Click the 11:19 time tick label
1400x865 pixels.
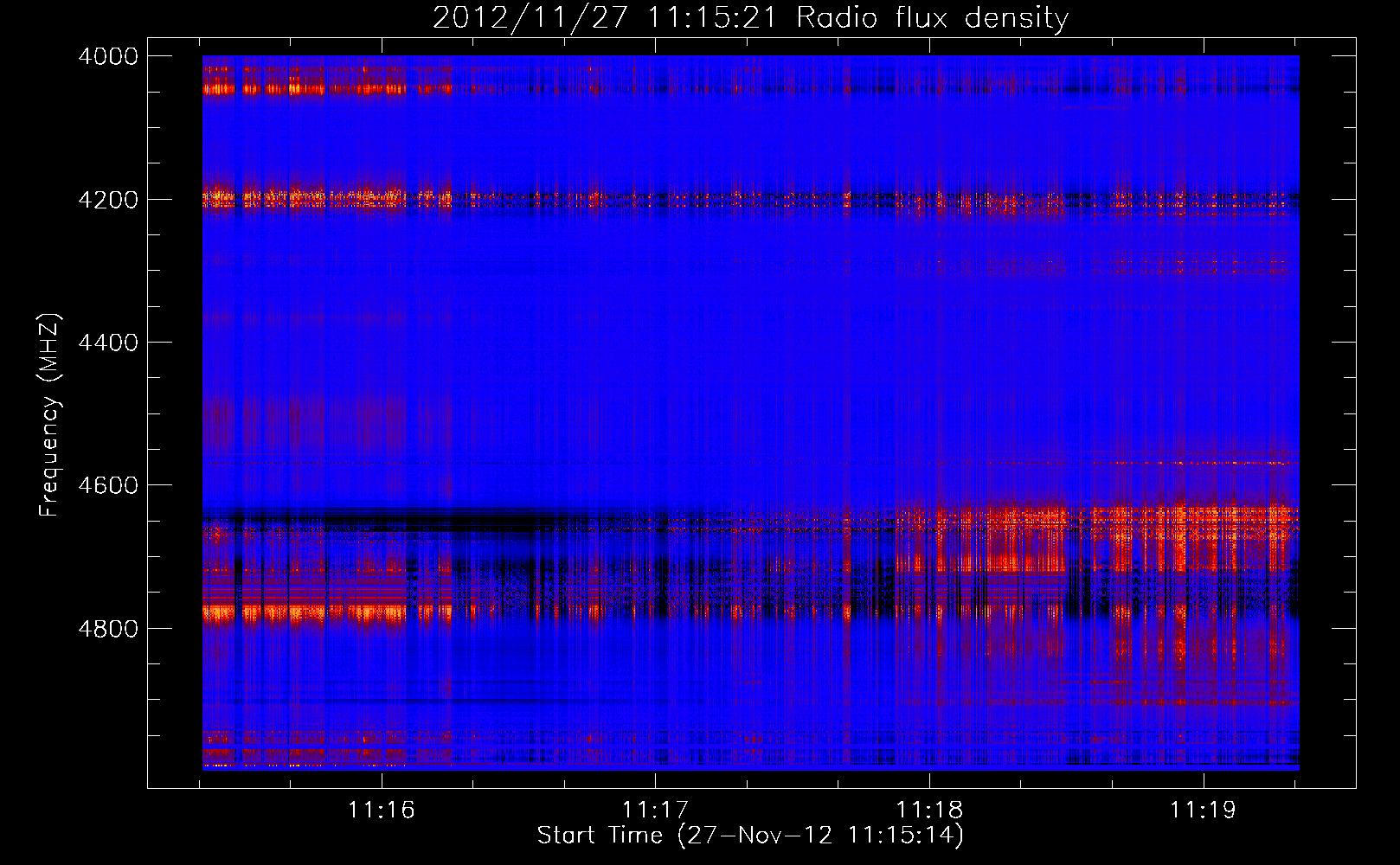(x=1203, y=810)
